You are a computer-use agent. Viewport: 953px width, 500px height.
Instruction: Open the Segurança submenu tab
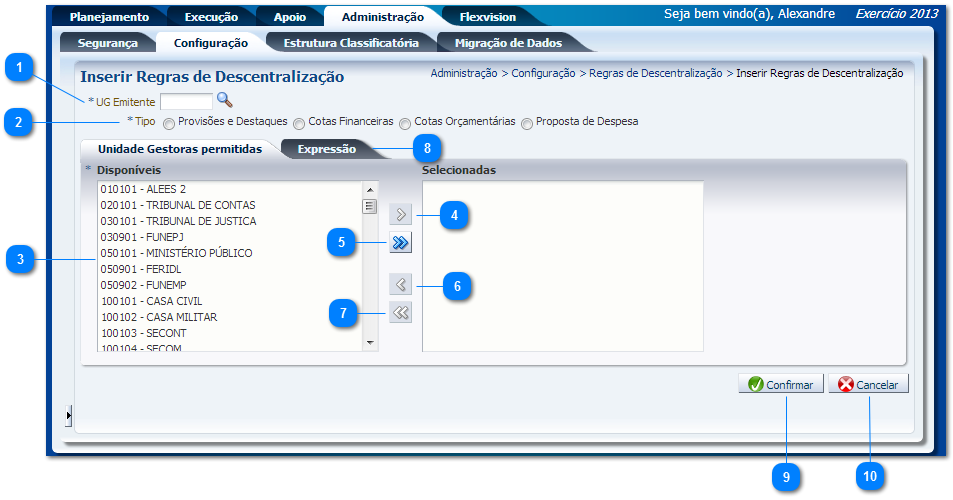106,43
